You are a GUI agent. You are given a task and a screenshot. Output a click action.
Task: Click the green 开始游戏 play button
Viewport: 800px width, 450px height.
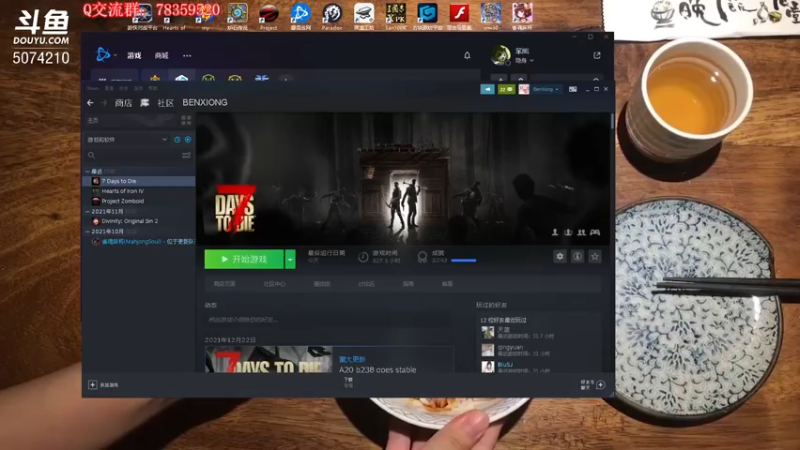[x=244, y=259]
